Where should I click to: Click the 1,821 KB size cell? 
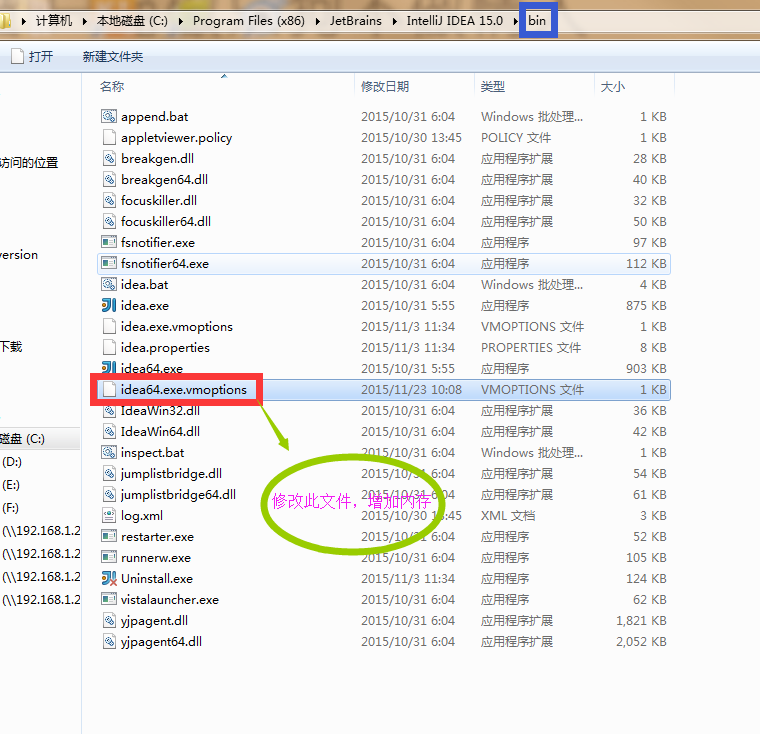pyautogui.click(x=641, y=621)
